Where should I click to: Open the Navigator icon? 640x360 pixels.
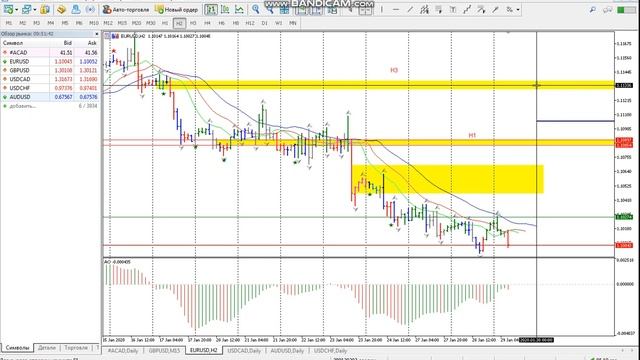76,9
